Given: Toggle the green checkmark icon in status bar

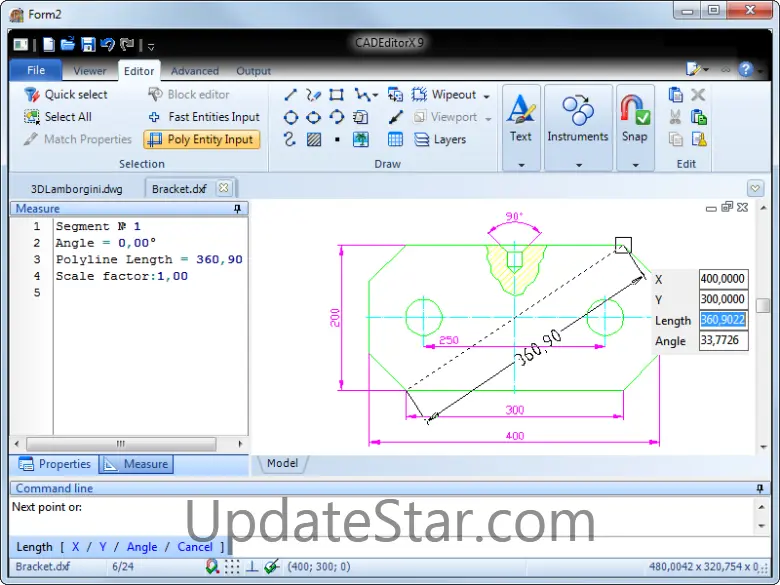Looking at the screenshot, I should (272, 566).
